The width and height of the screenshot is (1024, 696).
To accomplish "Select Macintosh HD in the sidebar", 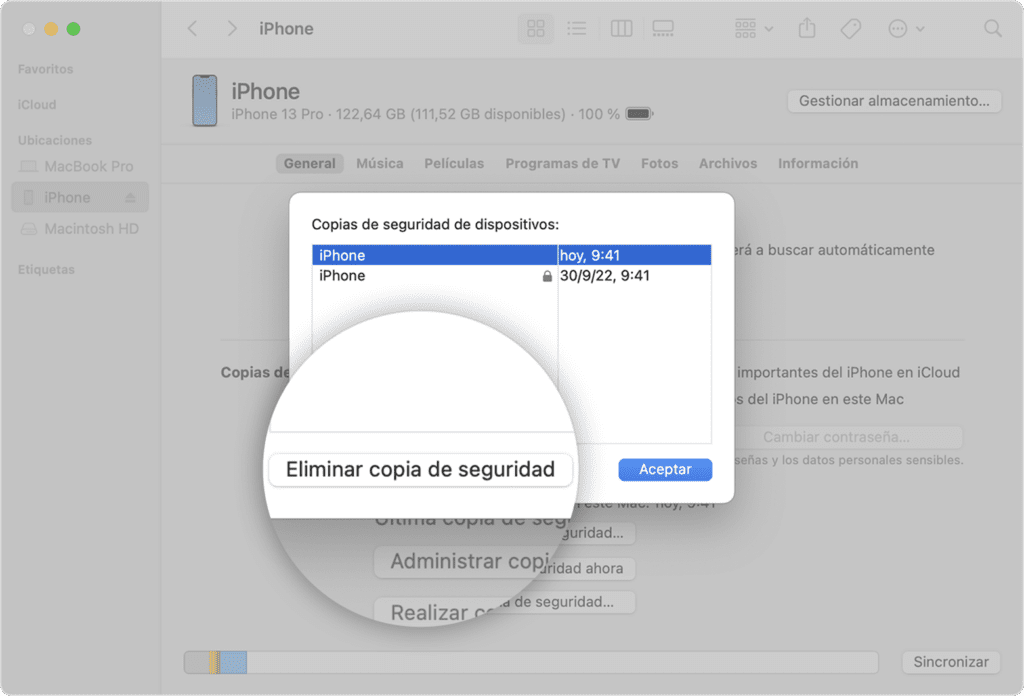I will pyautogui.click(x=80, y=229).
